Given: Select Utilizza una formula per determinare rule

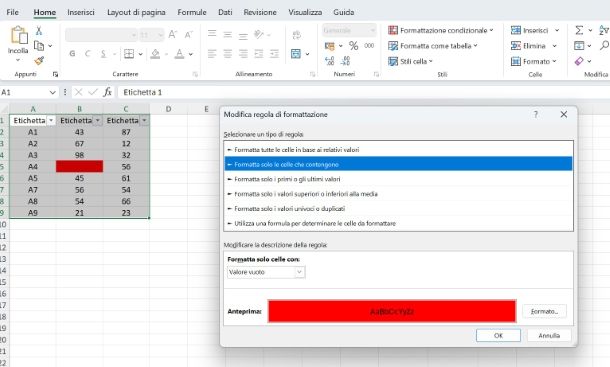Looking at the screenshot, I should coord(398,223).
